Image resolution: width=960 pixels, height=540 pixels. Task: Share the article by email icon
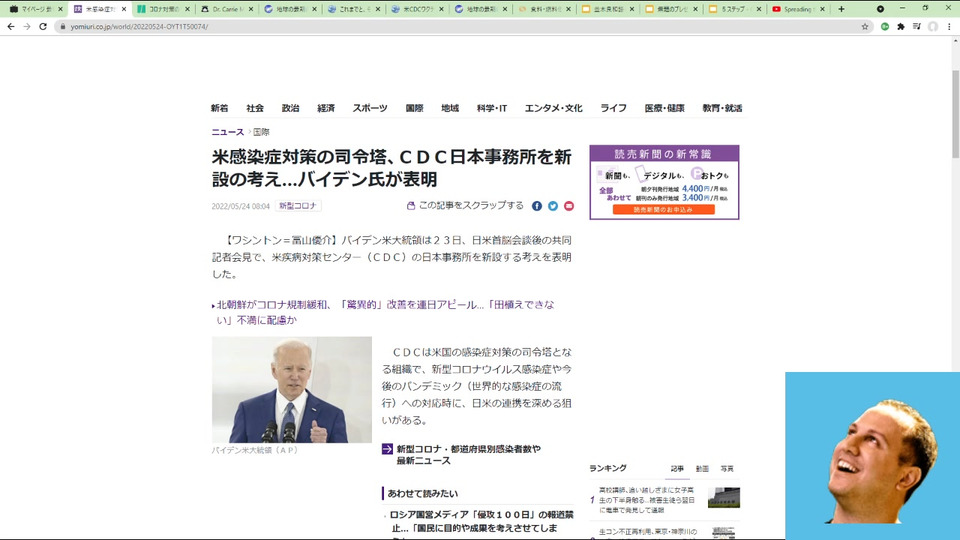[569, 206]
